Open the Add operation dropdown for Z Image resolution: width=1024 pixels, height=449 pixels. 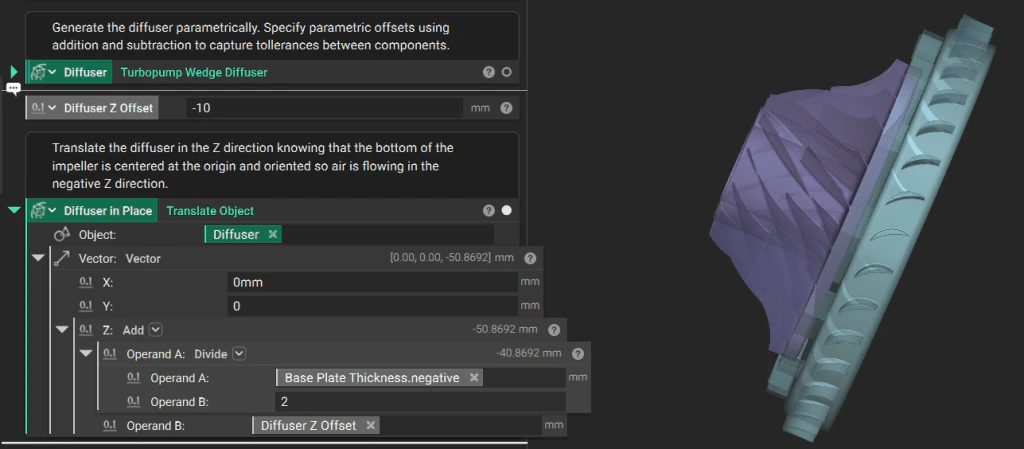[155, 330]
